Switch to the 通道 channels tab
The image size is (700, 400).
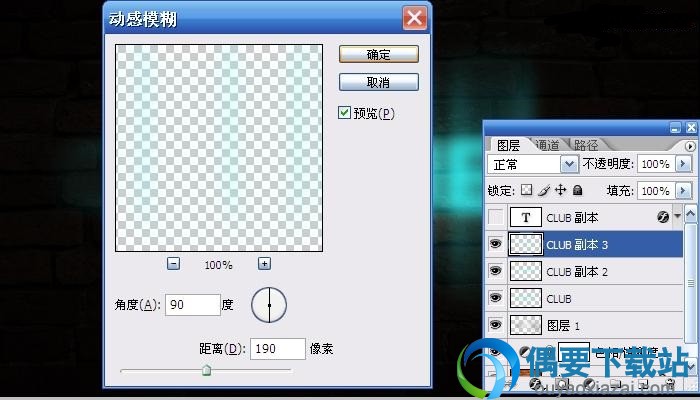[x=547, y=145]
